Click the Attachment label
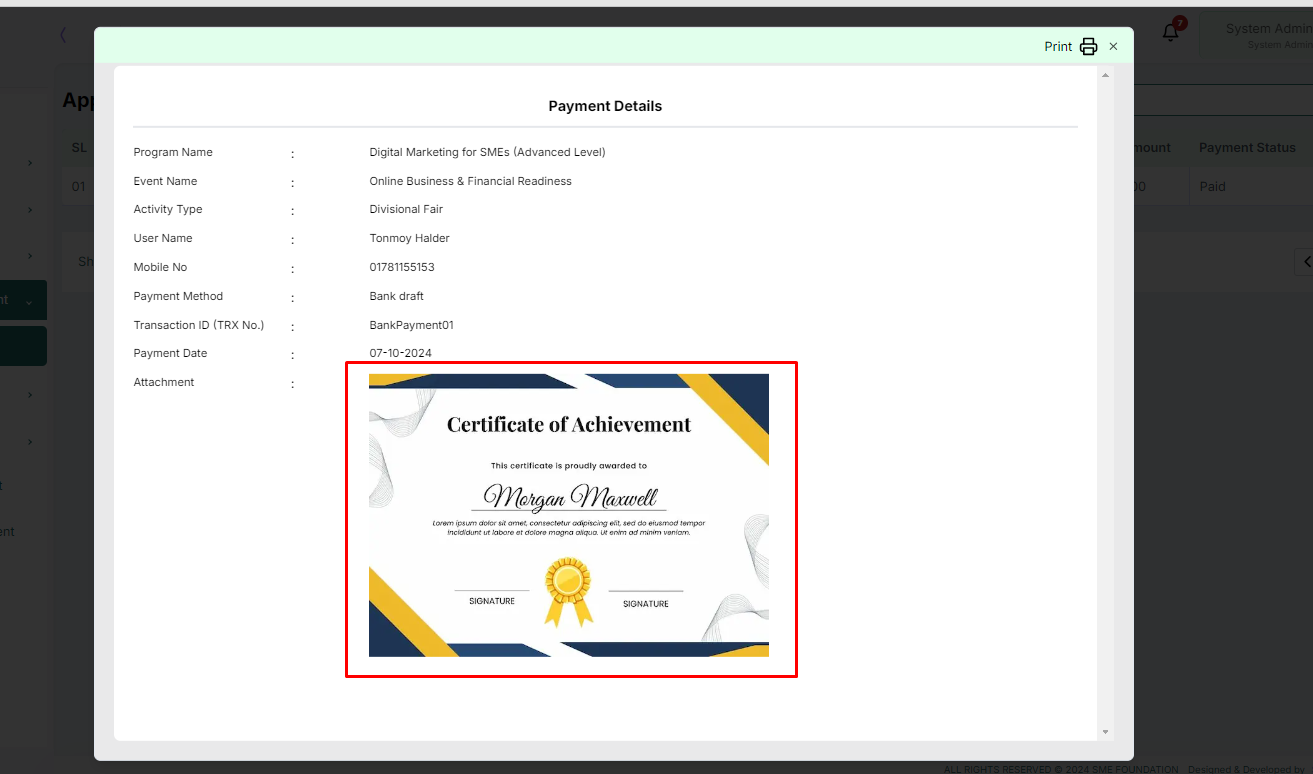This screenshot has height=774, width=1313. [164, 382]
